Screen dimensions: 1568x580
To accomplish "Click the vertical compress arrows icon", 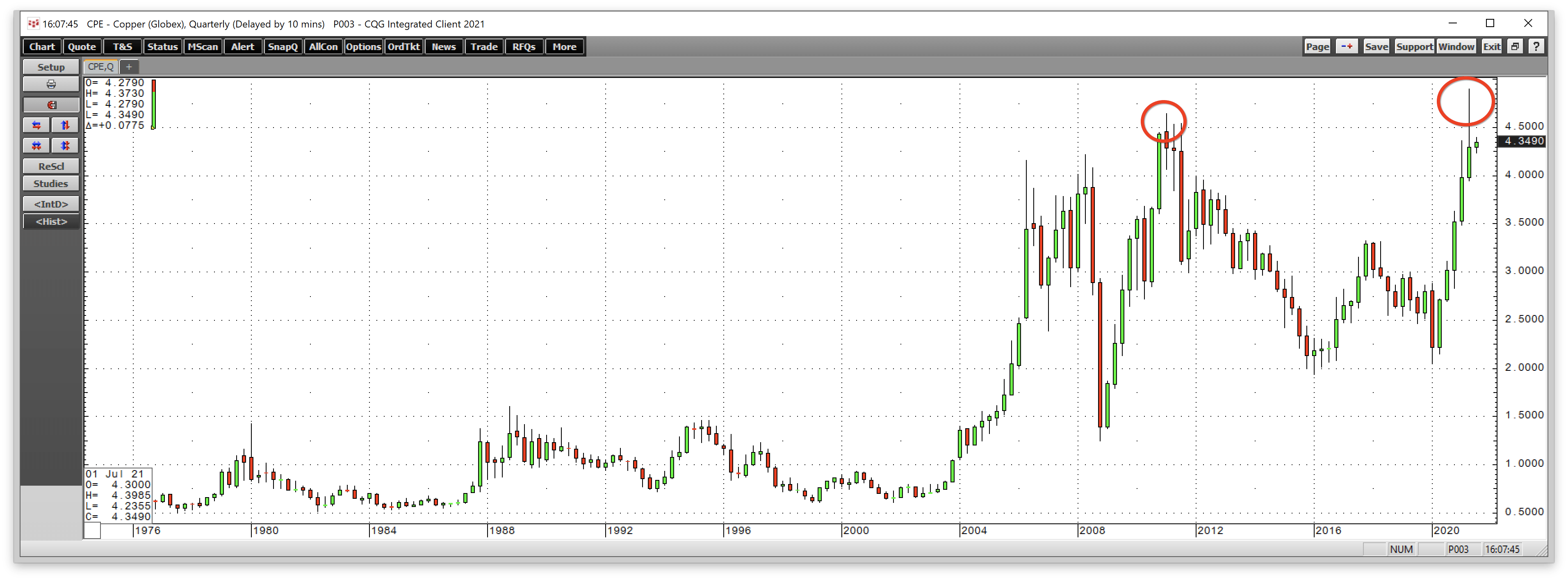I will pyautogui.click(x=65, y=146).
